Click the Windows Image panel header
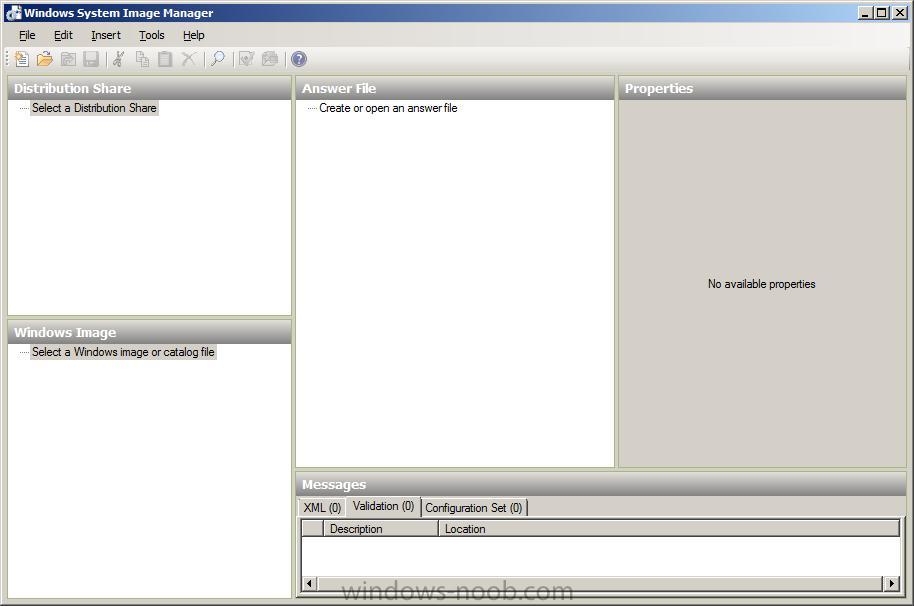Screen dimensions: 914x606 [149, 332]
